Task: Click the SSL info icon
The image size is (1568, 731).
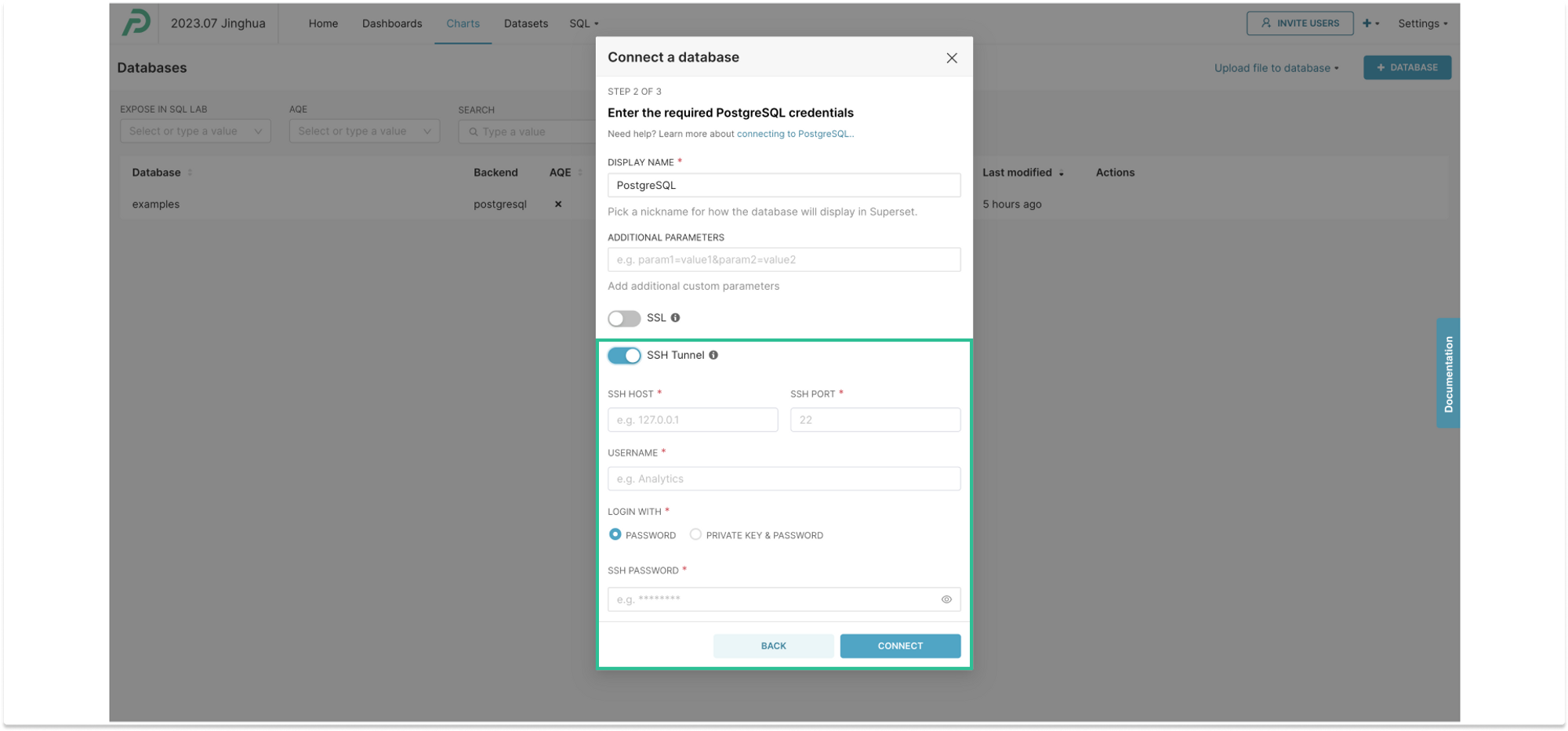Action: (675, 318)
